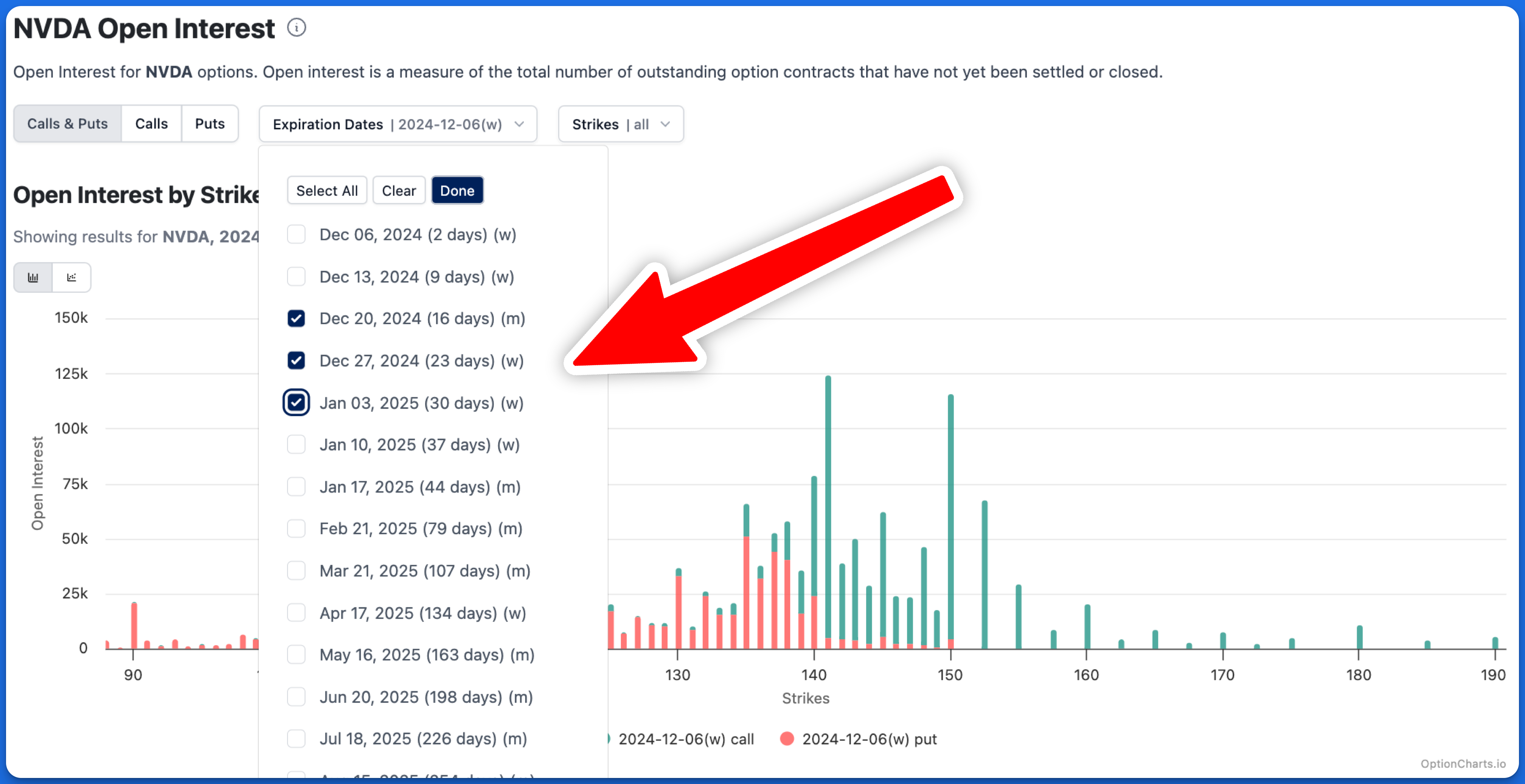The image size is (1525, 784).
Task: Check the Apr 17, 2025 expiration checkbox
Action: click(x=296, y=613)
